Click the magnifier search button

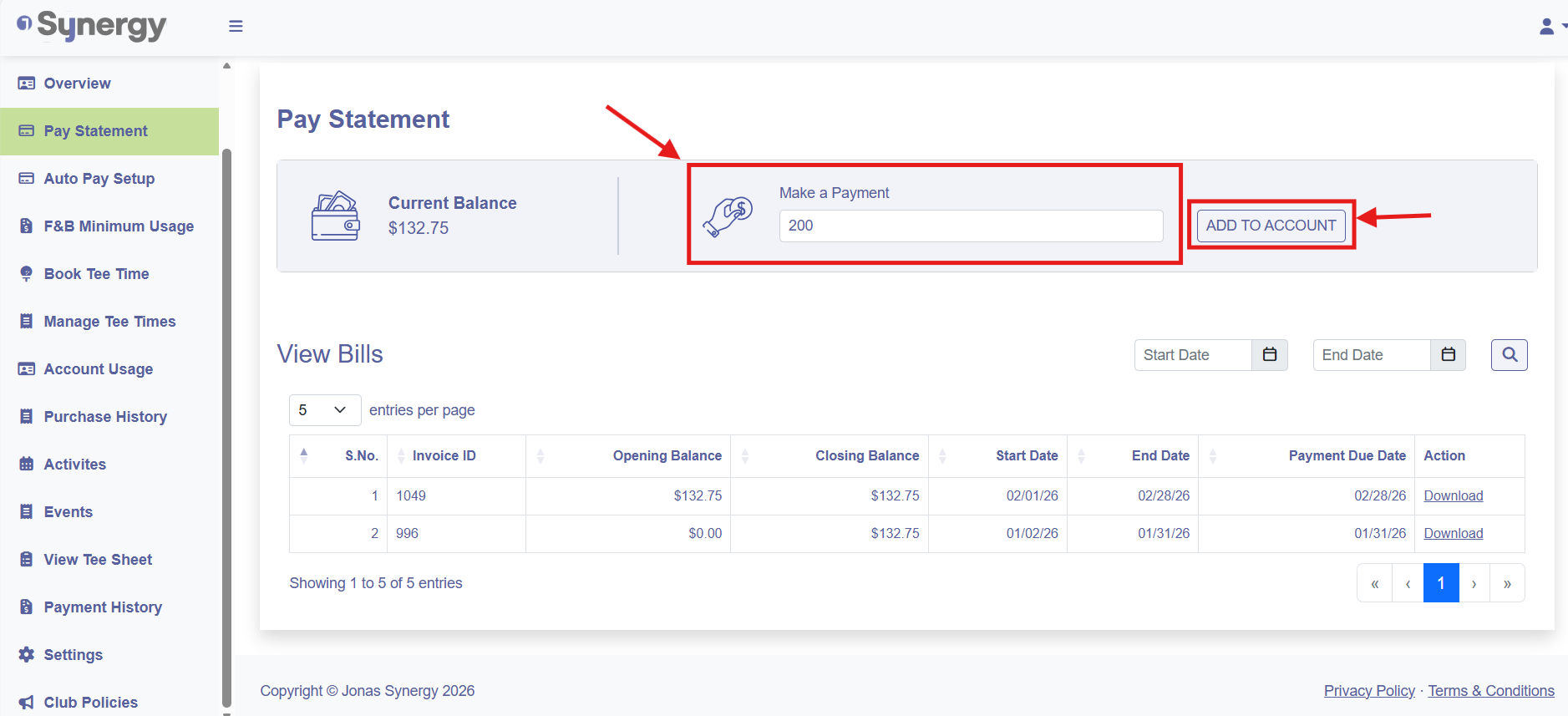[1509, 355]
